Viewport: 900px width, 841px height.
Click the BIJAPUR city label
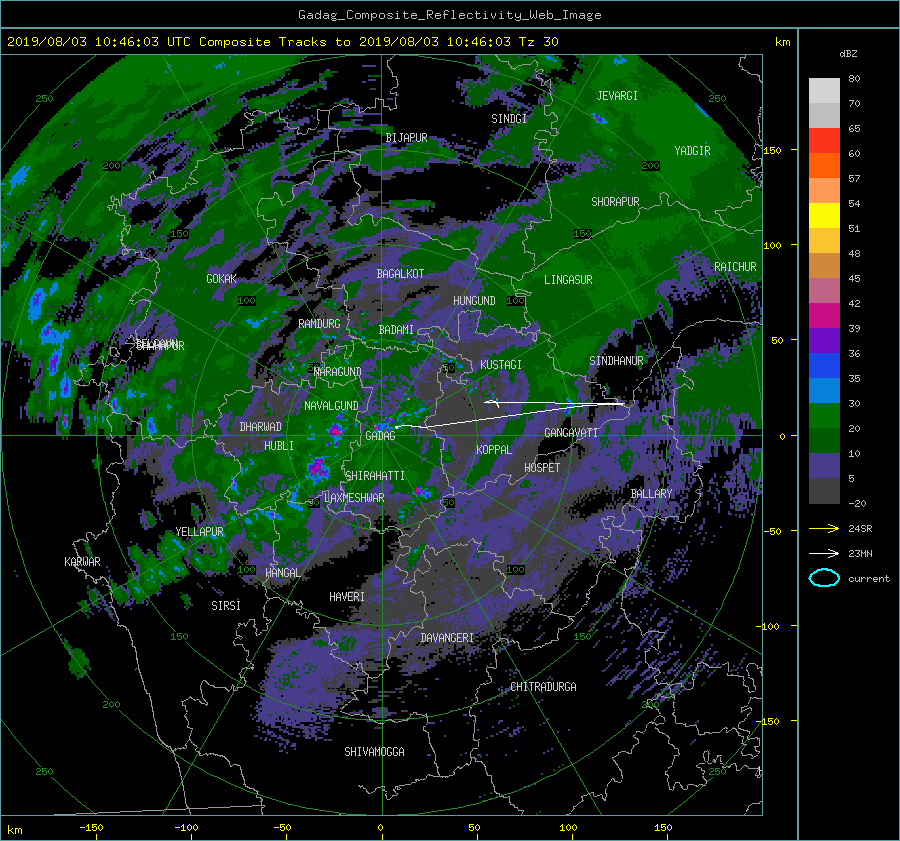406,138
